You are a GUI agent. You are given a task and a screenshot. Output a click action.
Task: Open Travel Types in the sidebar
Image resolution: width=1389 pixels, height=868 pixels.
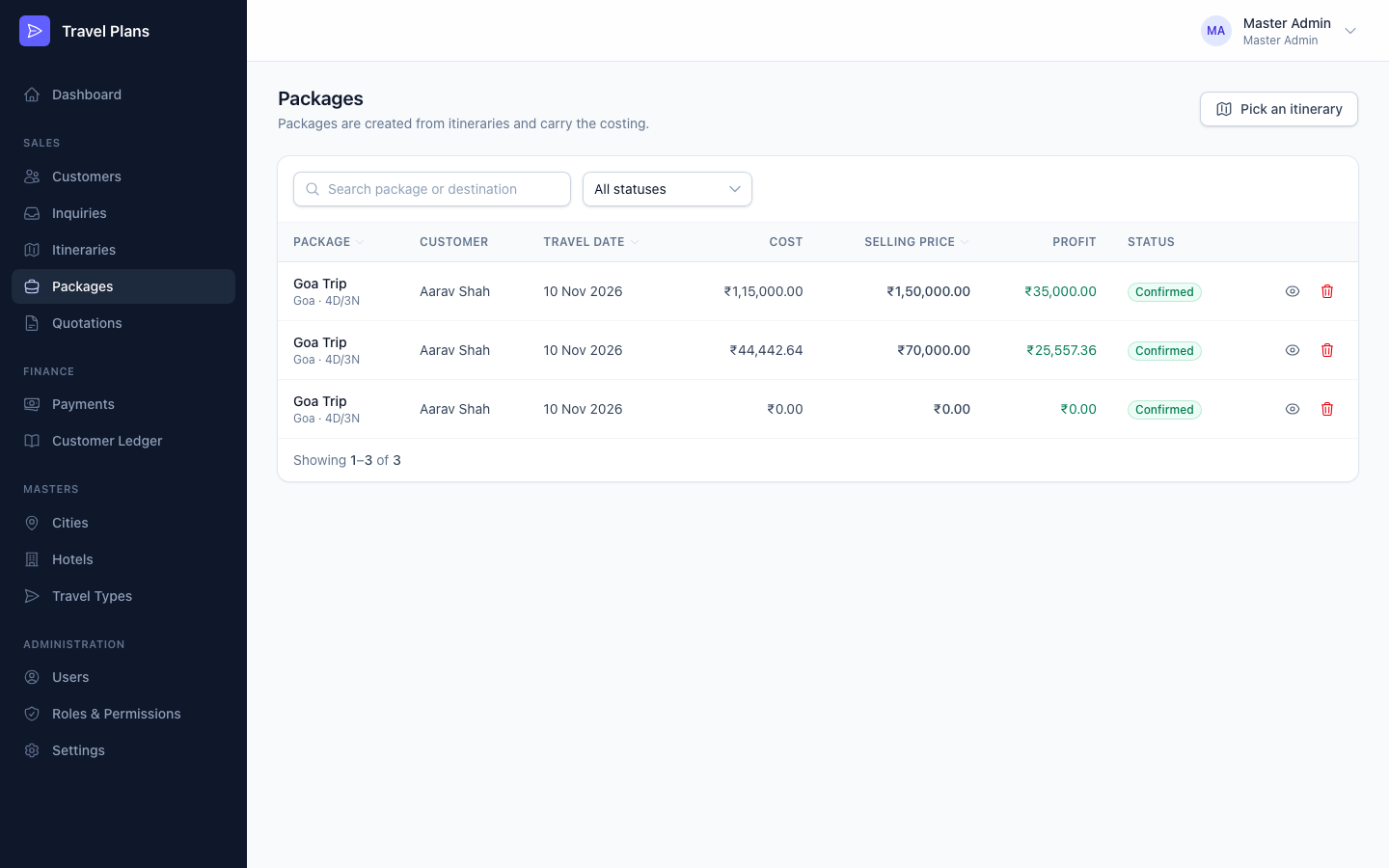point(123,596)
